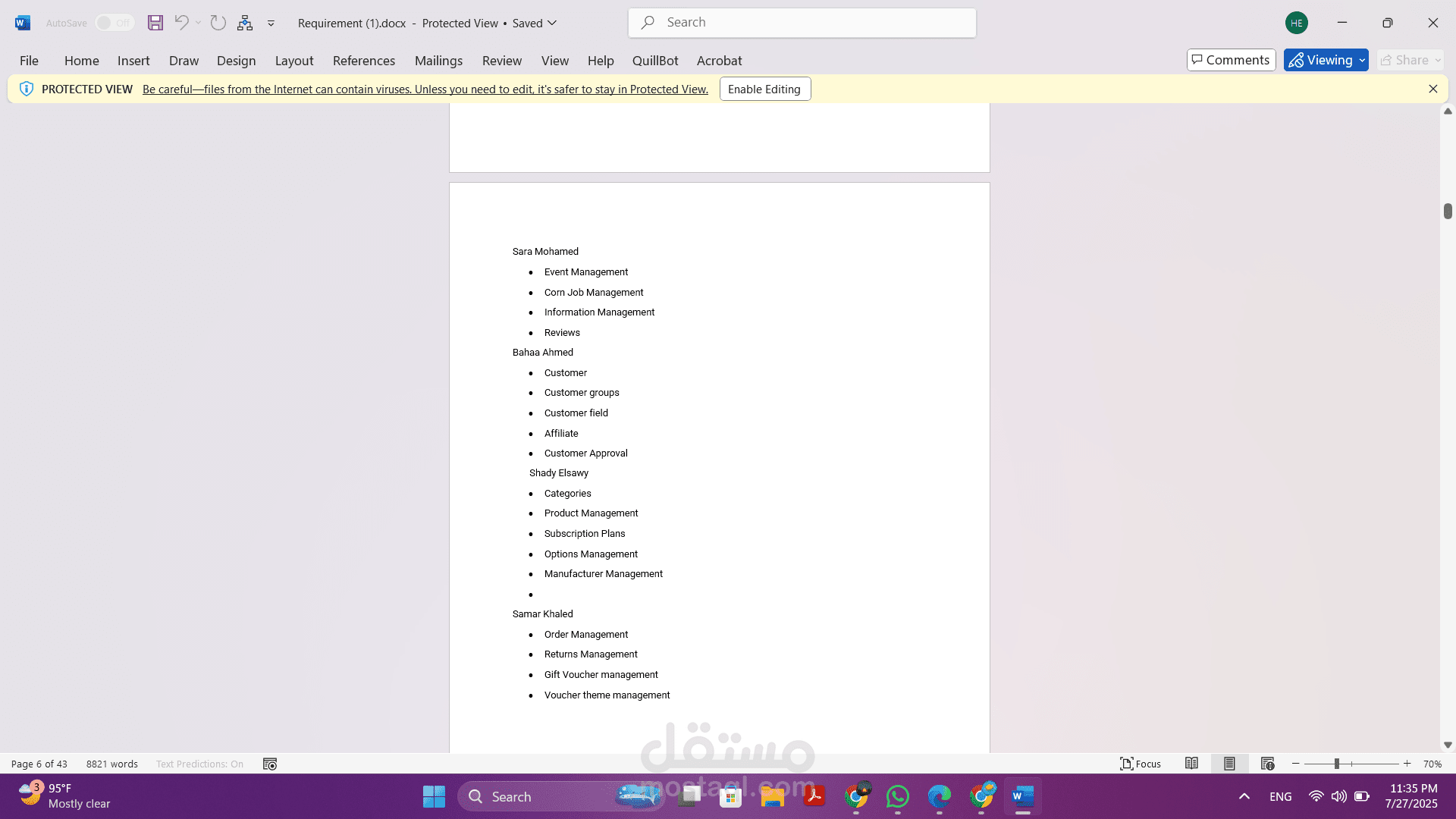This screenshot has height=819, width=1456.
Task: Click Enable Editing button
Action: [764, 89]
